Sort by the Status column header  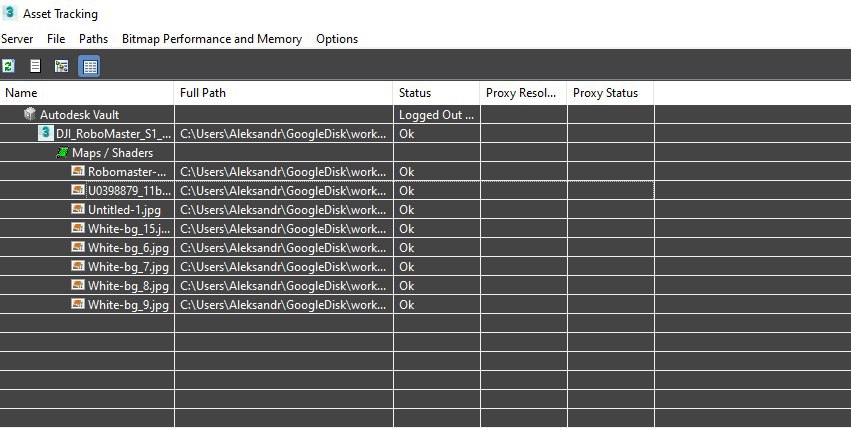[436, 93]
